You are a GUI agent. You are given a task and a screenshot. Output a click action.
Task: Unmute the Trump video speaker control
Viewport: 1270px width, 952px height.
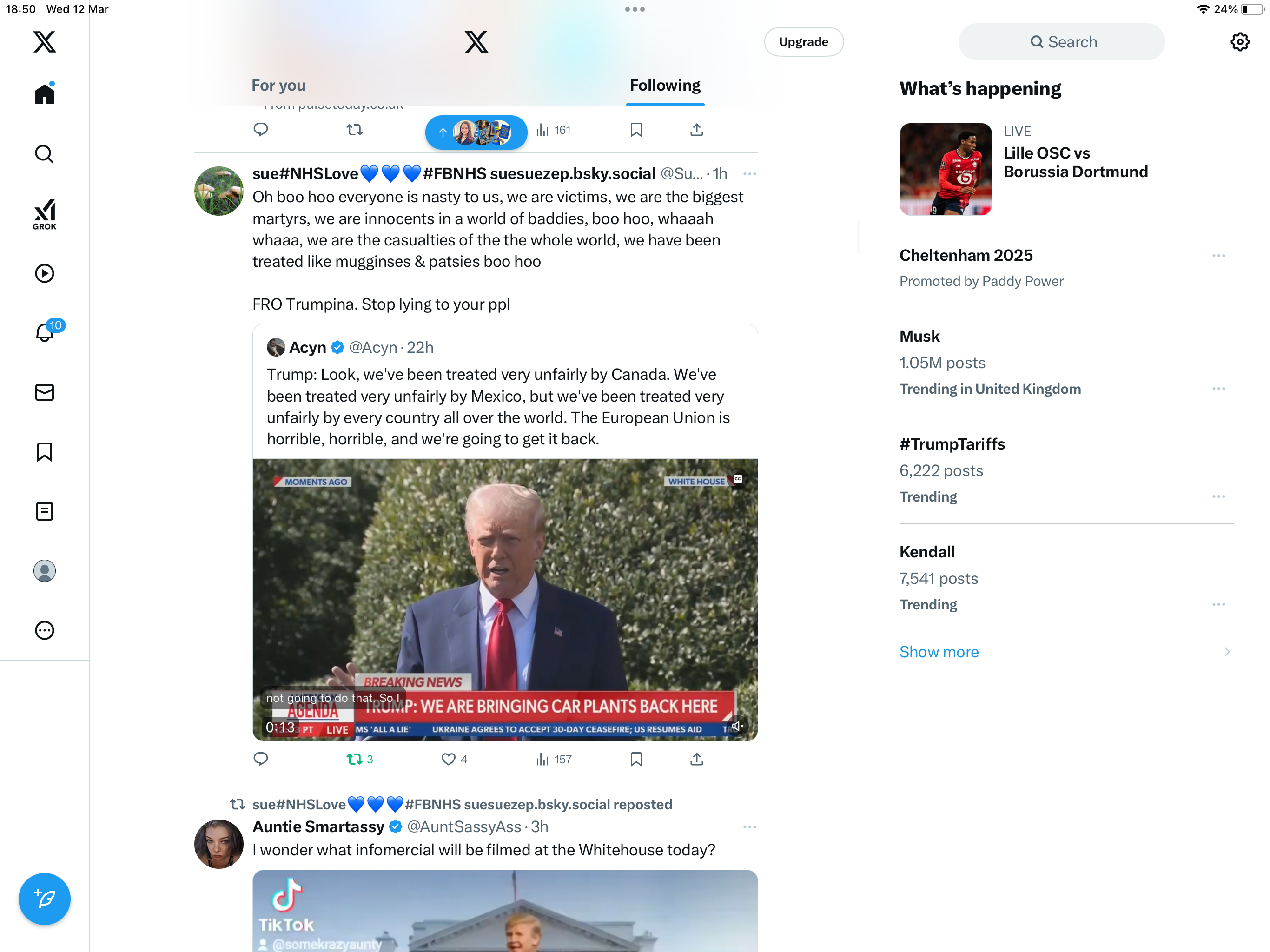tap(737, 727)
